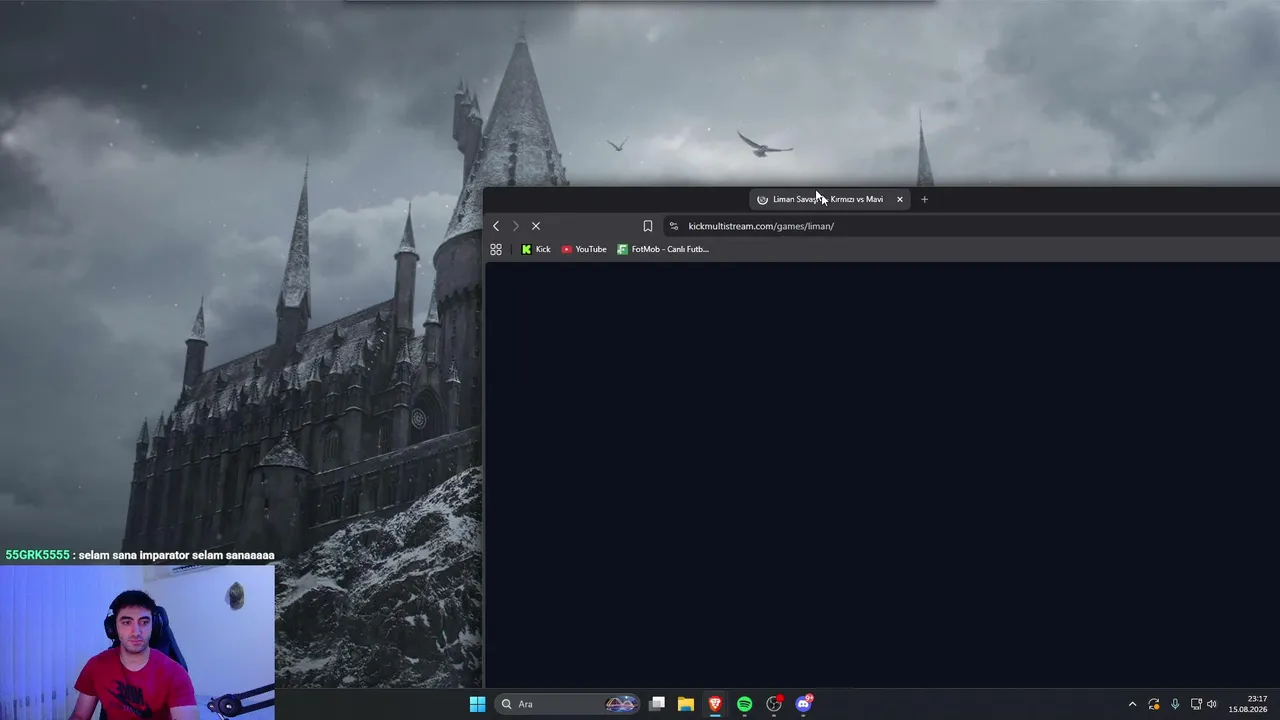Open the volume control in system tray
The width and height of the screenshot is (1280, 720).
1212,704
